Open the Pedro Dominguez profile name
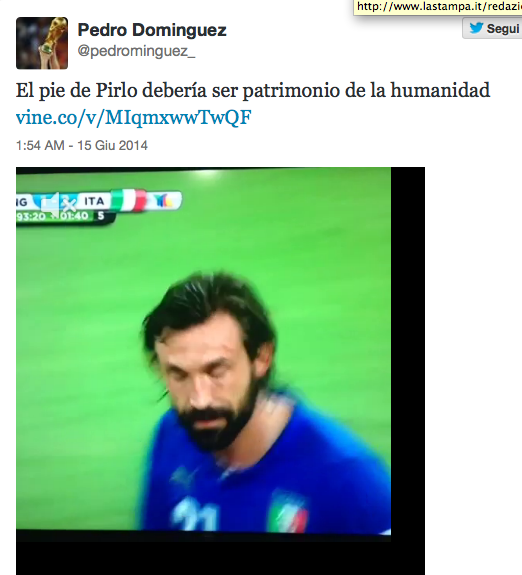This screenshot has height=575, width=522. coord(152,30)
